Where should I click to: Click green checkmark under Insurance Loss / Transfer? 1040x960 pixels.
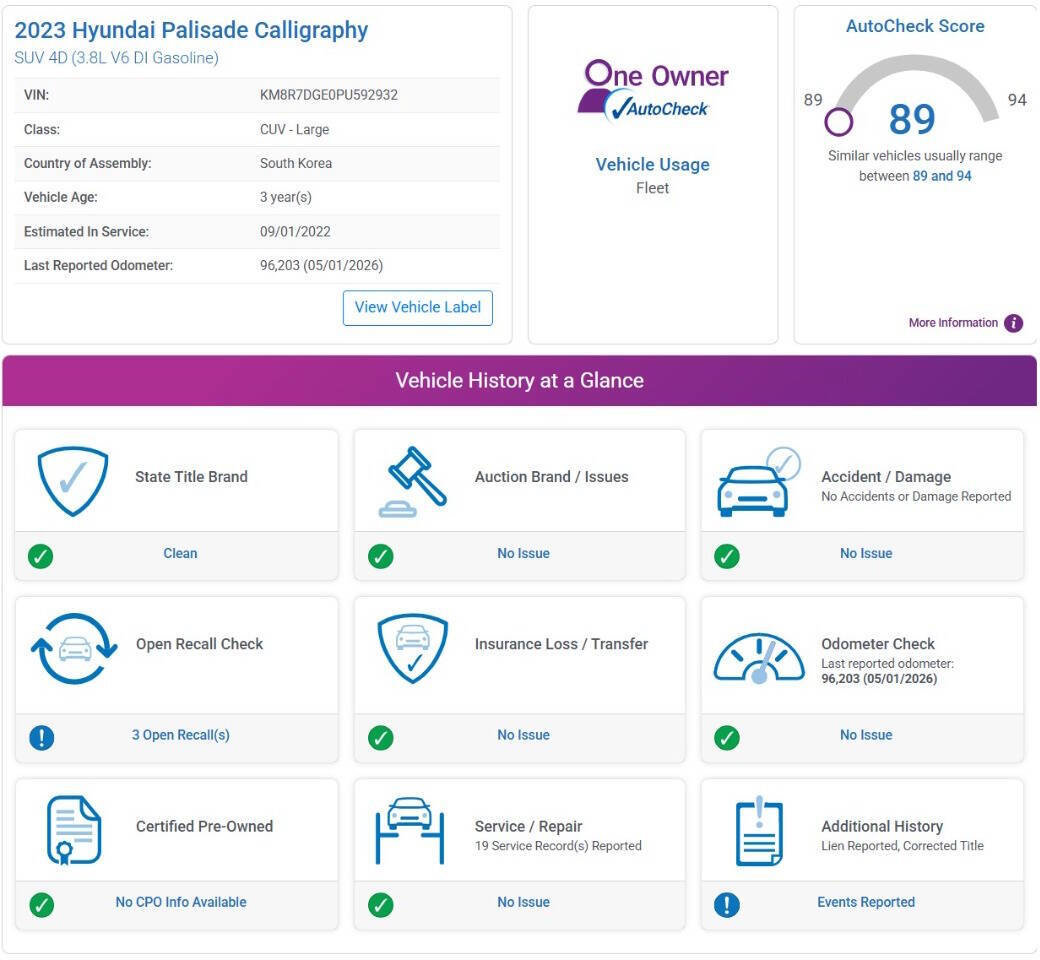coord(381,737)
